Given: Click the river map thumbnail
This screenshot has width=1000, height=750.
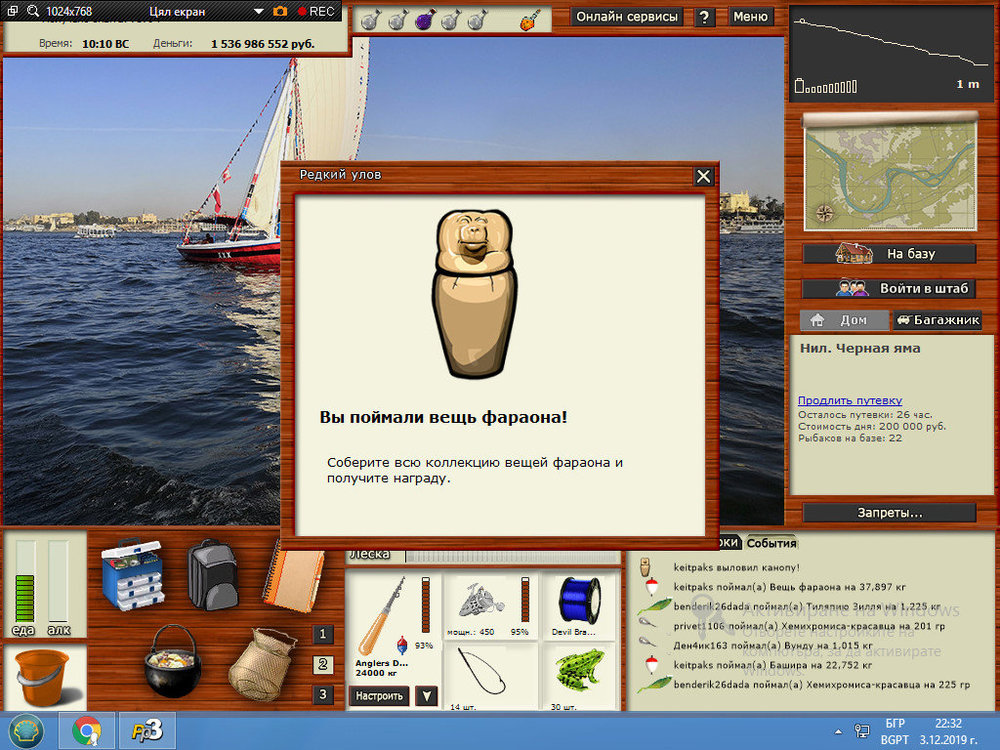Looking at the screenshot, I should 889,171.
